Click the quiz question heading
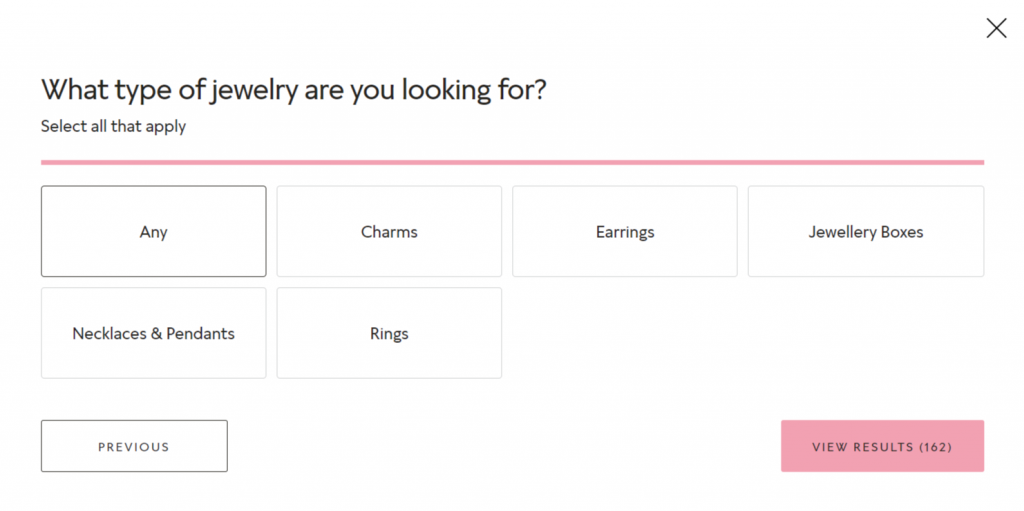Viewport: 1024px width, 511px height. [x=293, y=90]
